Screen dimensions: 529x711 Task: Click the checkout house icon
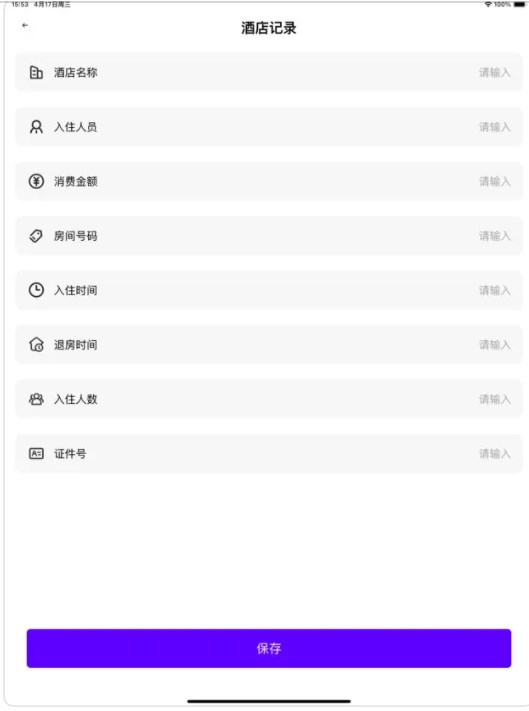click(x=36, y=345)
